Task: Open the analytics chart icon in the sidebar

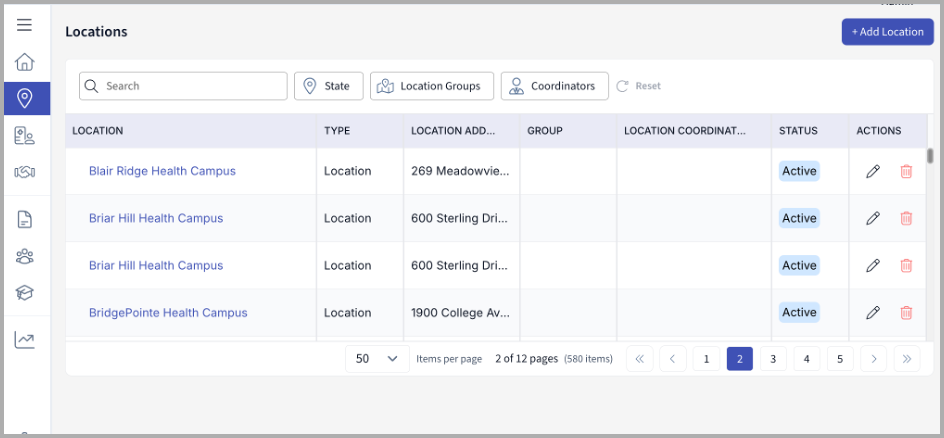Action: (x=25, y=340)
